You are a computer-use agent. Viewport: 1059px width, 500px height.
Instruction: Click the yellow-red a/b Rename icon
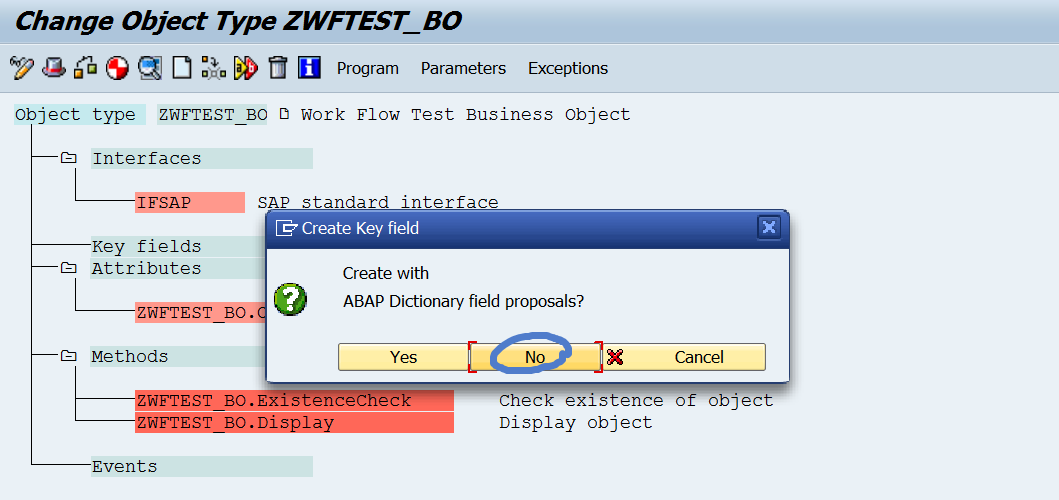245,68
